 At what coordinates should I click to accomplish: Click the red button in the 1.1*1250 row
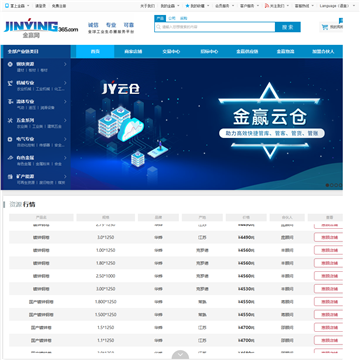point(329,340)
